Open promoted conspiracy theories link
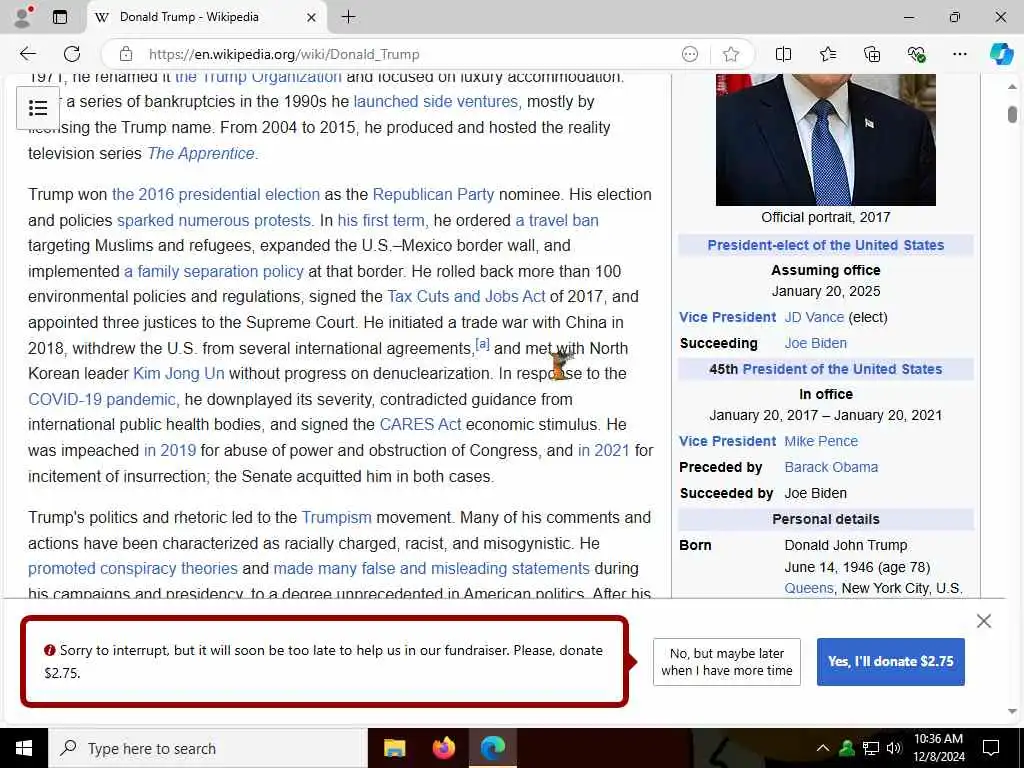This screenshot has height=768, width=1024. pos(133,569)
